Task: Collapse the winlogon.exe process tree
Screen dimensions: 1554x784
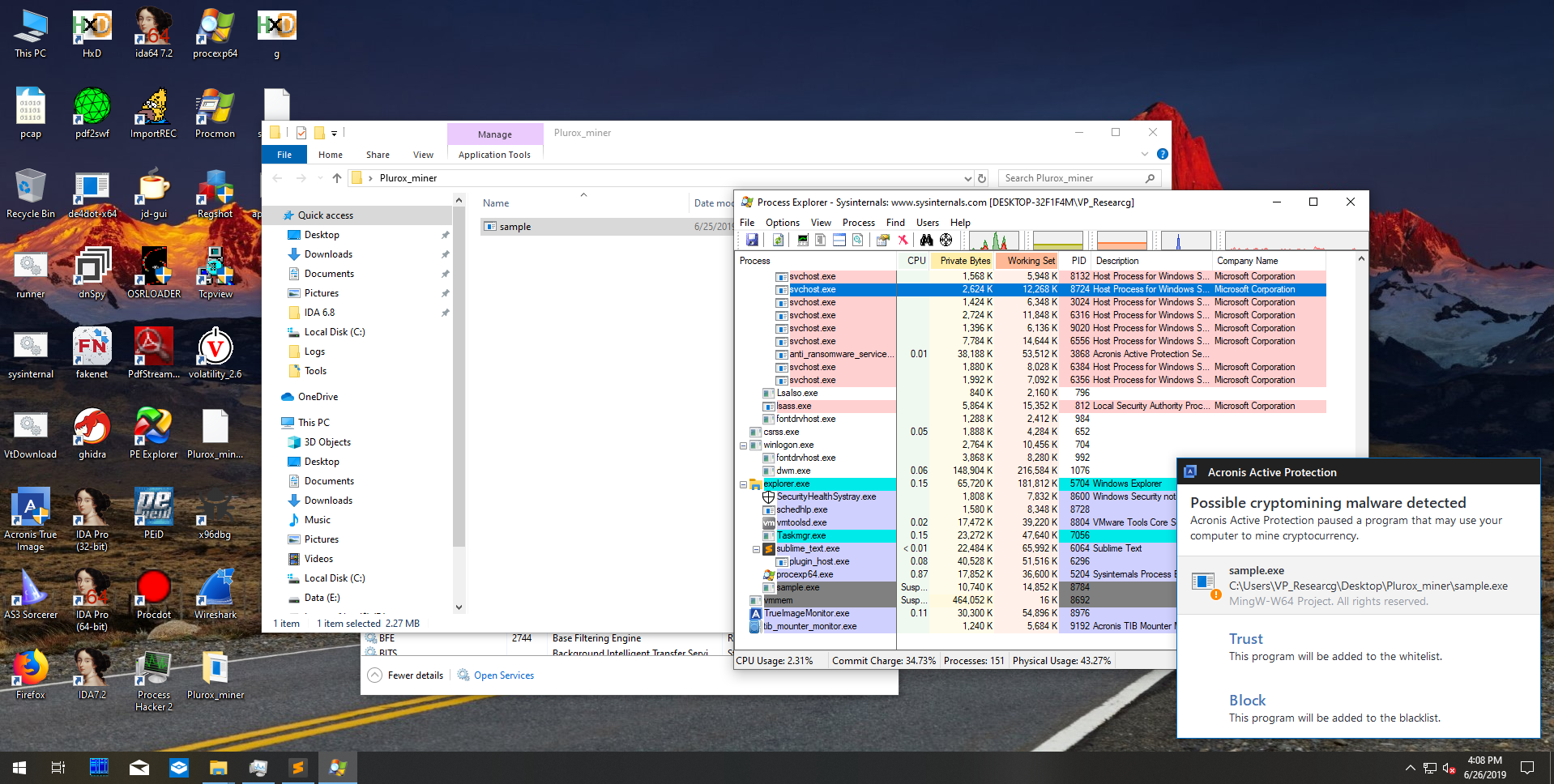Action: 743,445
